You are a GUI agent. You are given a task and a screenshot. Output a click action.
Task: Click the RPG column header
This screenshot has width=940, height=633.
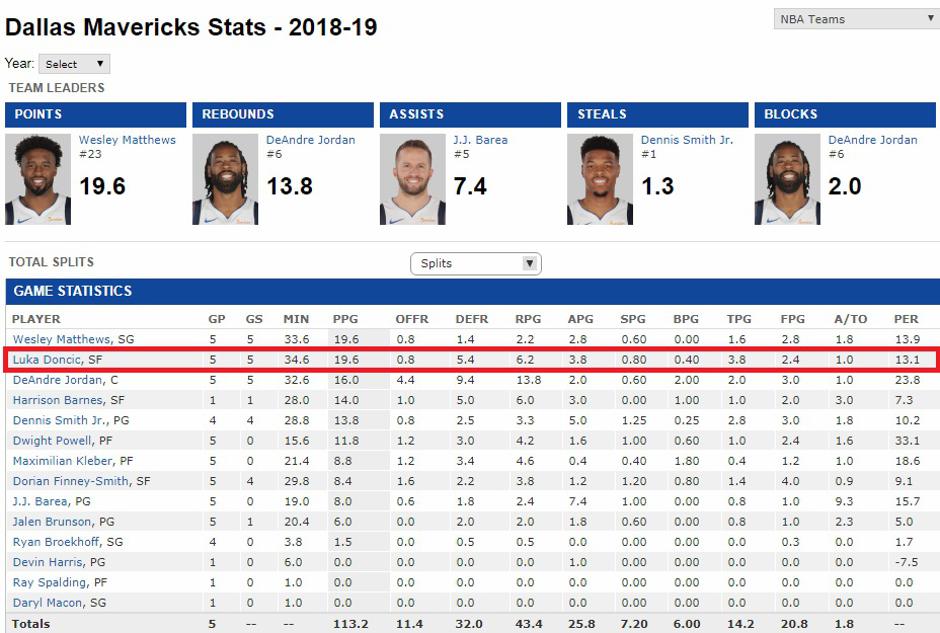(x=526, y=319)
